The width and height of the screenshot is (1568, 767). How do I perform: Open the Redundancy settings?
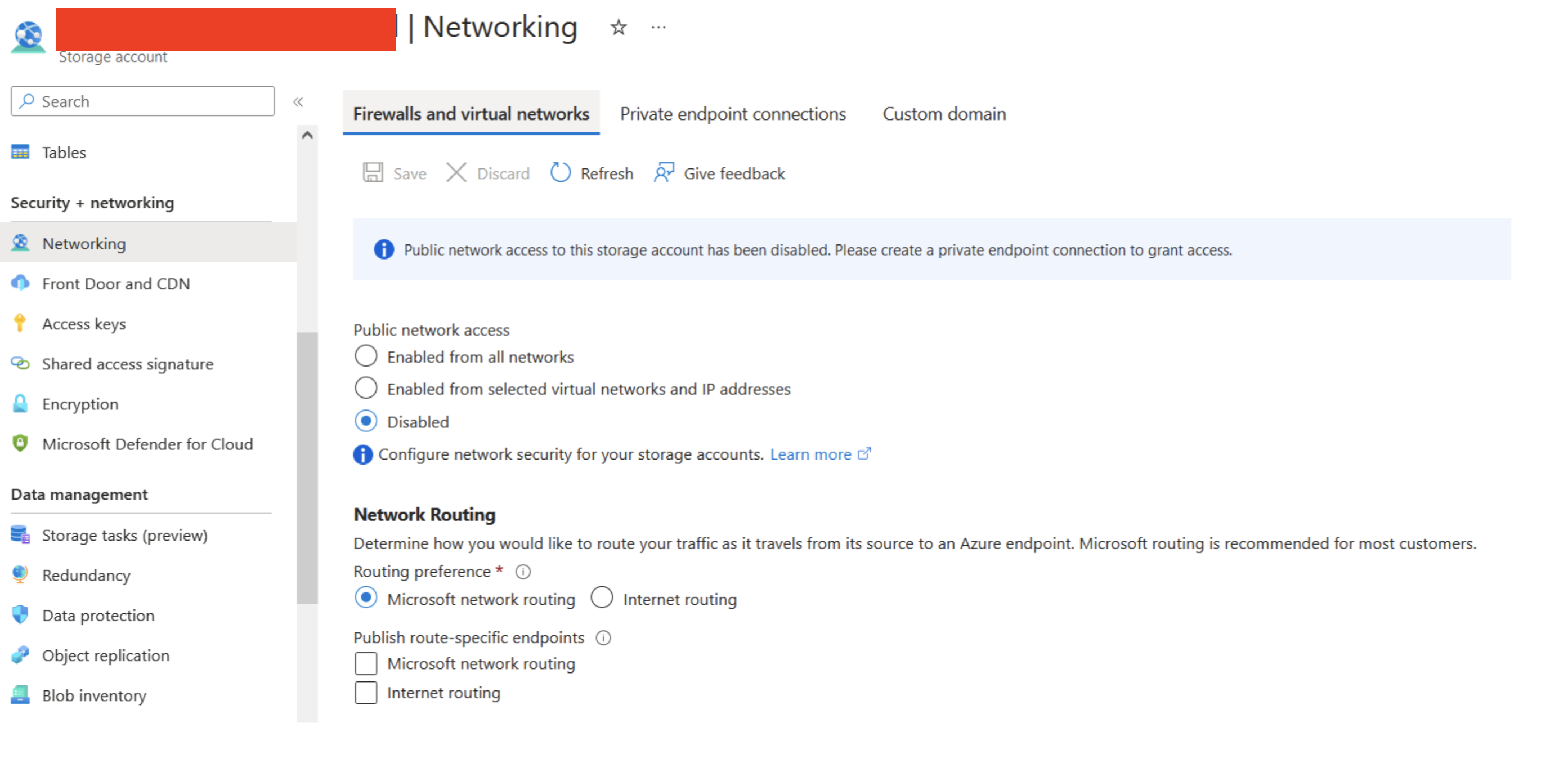pos(86,575)
